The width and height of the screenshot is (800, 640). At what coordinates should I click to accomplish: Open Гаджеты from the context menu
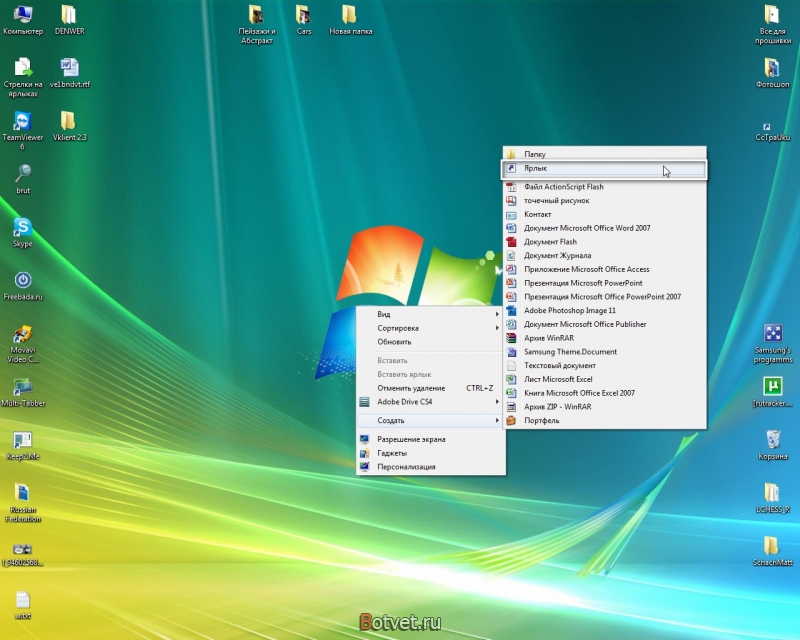point(431,453)
